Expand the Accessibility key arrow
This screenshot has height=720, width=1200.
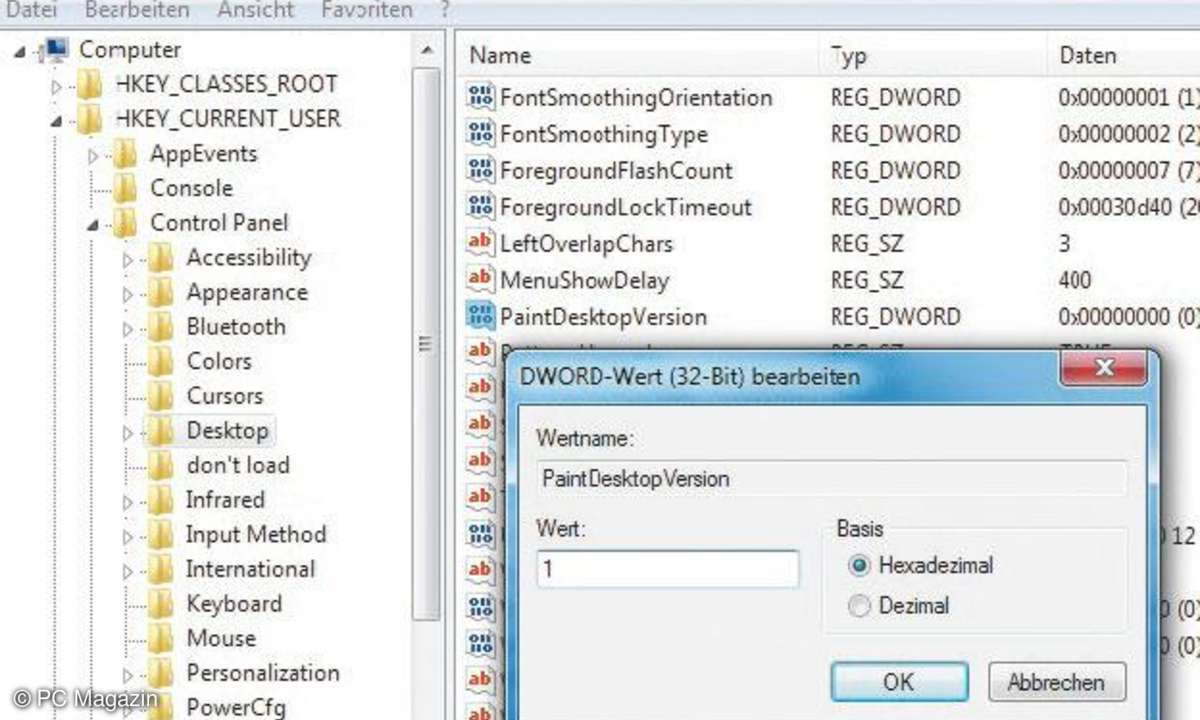(128, 260)
